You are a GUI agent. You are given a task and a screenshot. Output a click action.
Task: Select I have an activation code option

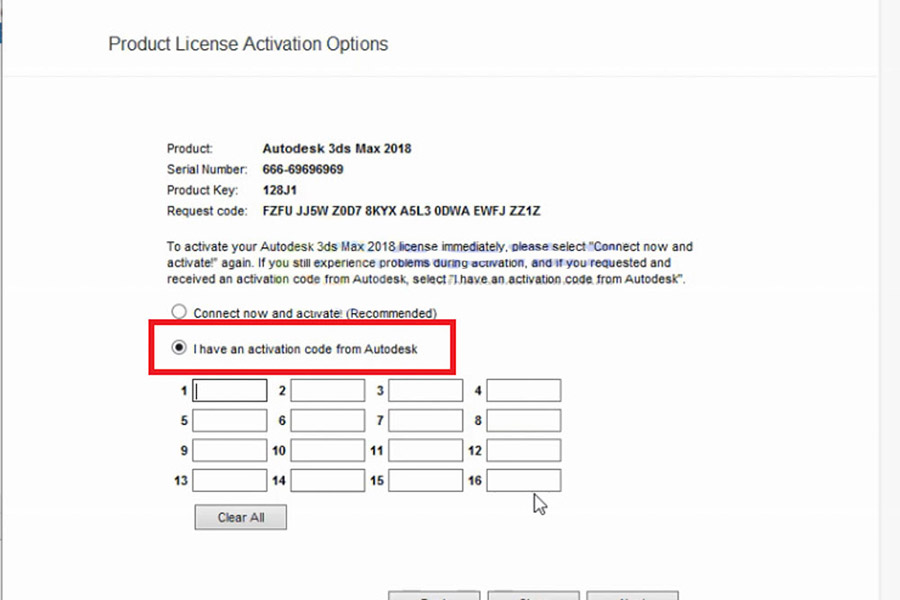tap(179, 348)
